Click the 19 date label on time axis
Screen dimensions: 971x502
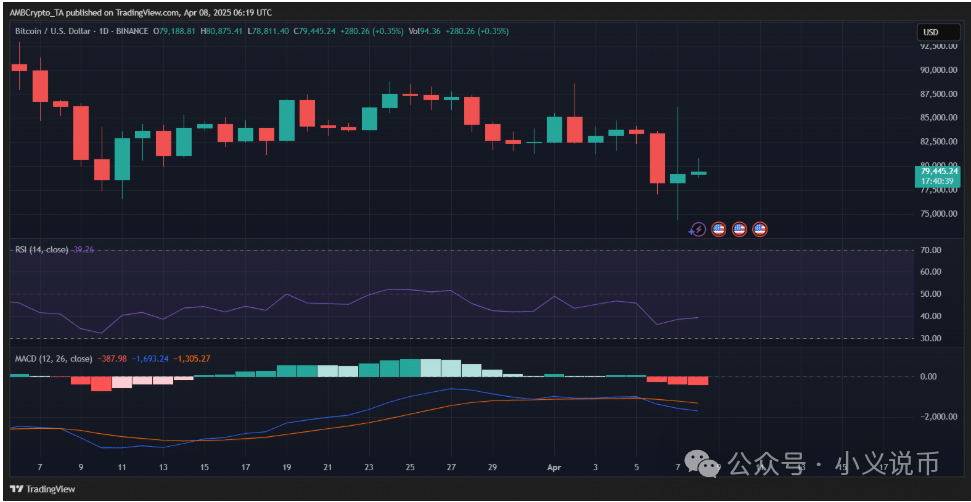point(286,467)
